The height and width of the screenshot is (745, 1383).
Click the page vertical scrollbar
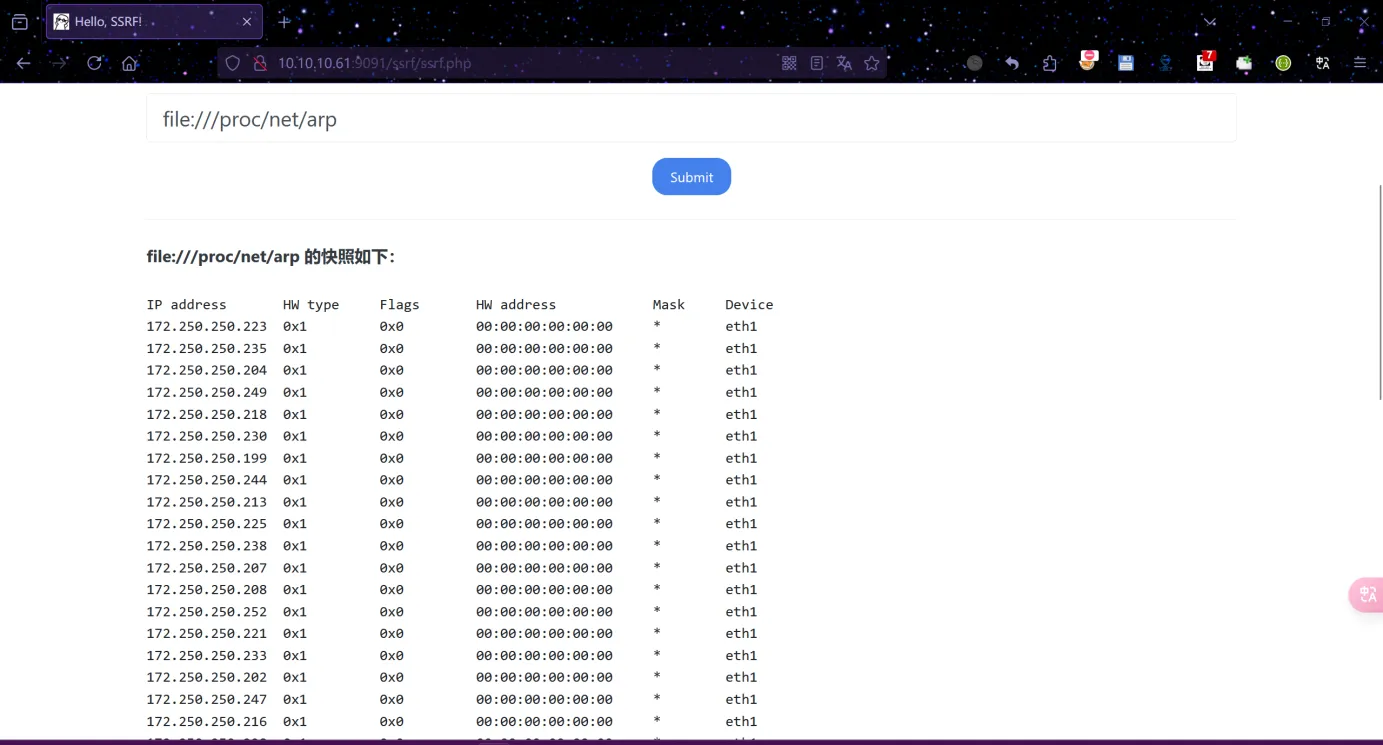pyautogui.click(x=1379, y=292)
